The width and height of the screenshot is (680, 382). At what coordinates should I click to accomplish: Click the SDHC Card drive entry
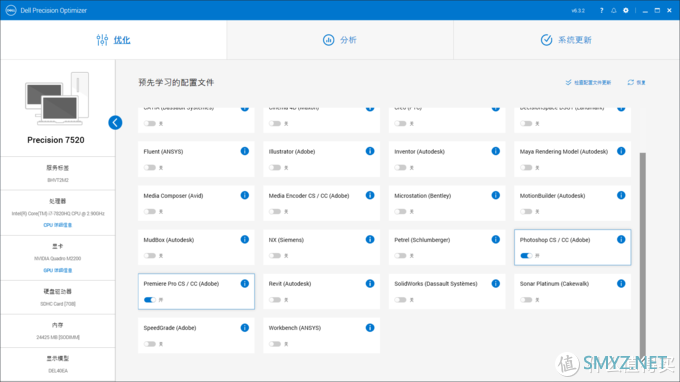point(58,304)
